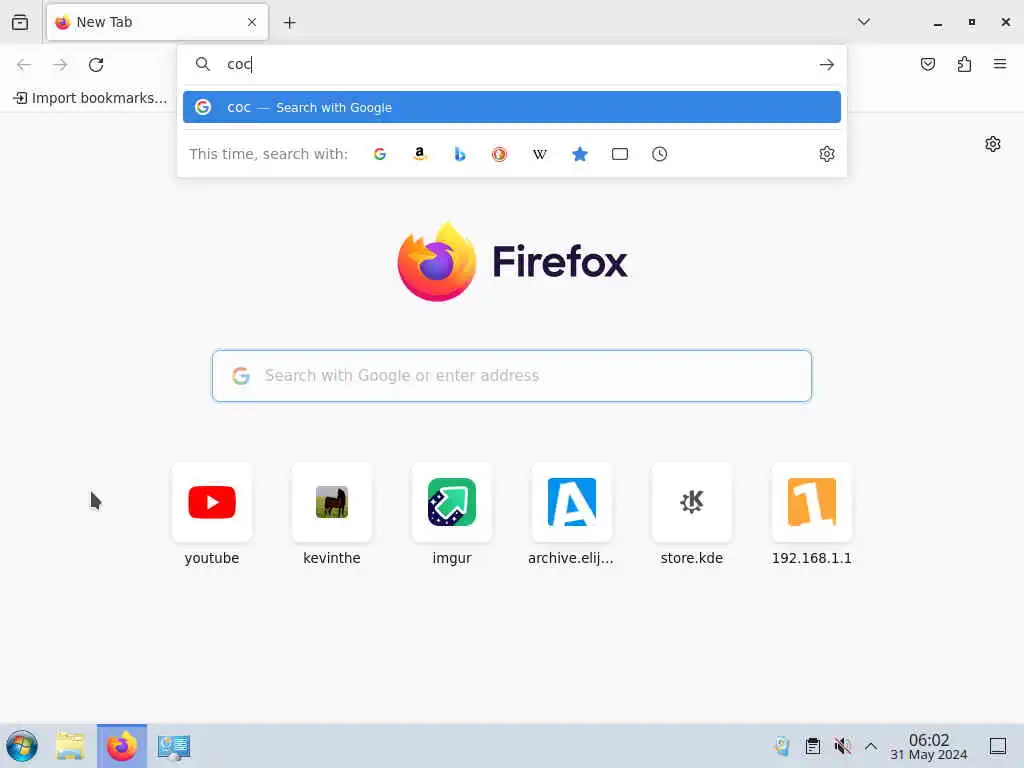The image size is (1024, 768).
Task: Go back one page
Action: click(x=24, y=65)
